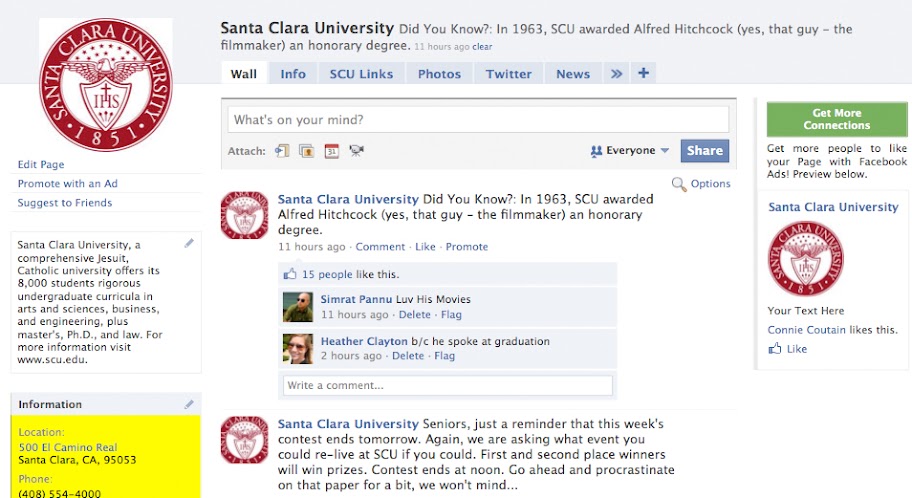Attach a video using camera icon
912x498 pixels.
(356, 151)
